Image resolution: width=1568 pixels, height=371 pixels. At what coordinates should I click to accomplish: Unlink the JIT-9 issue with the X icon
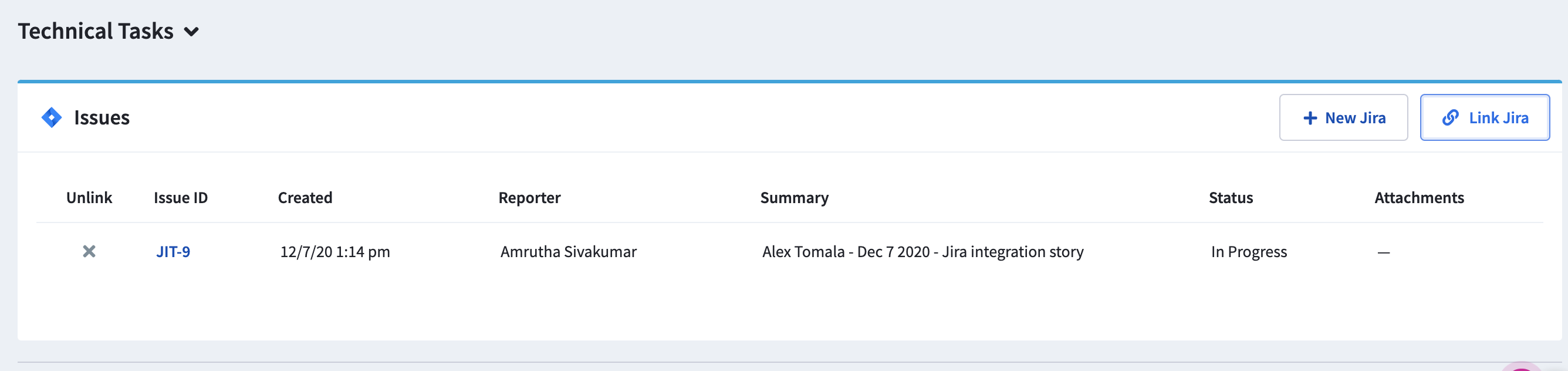click(89, 252)
